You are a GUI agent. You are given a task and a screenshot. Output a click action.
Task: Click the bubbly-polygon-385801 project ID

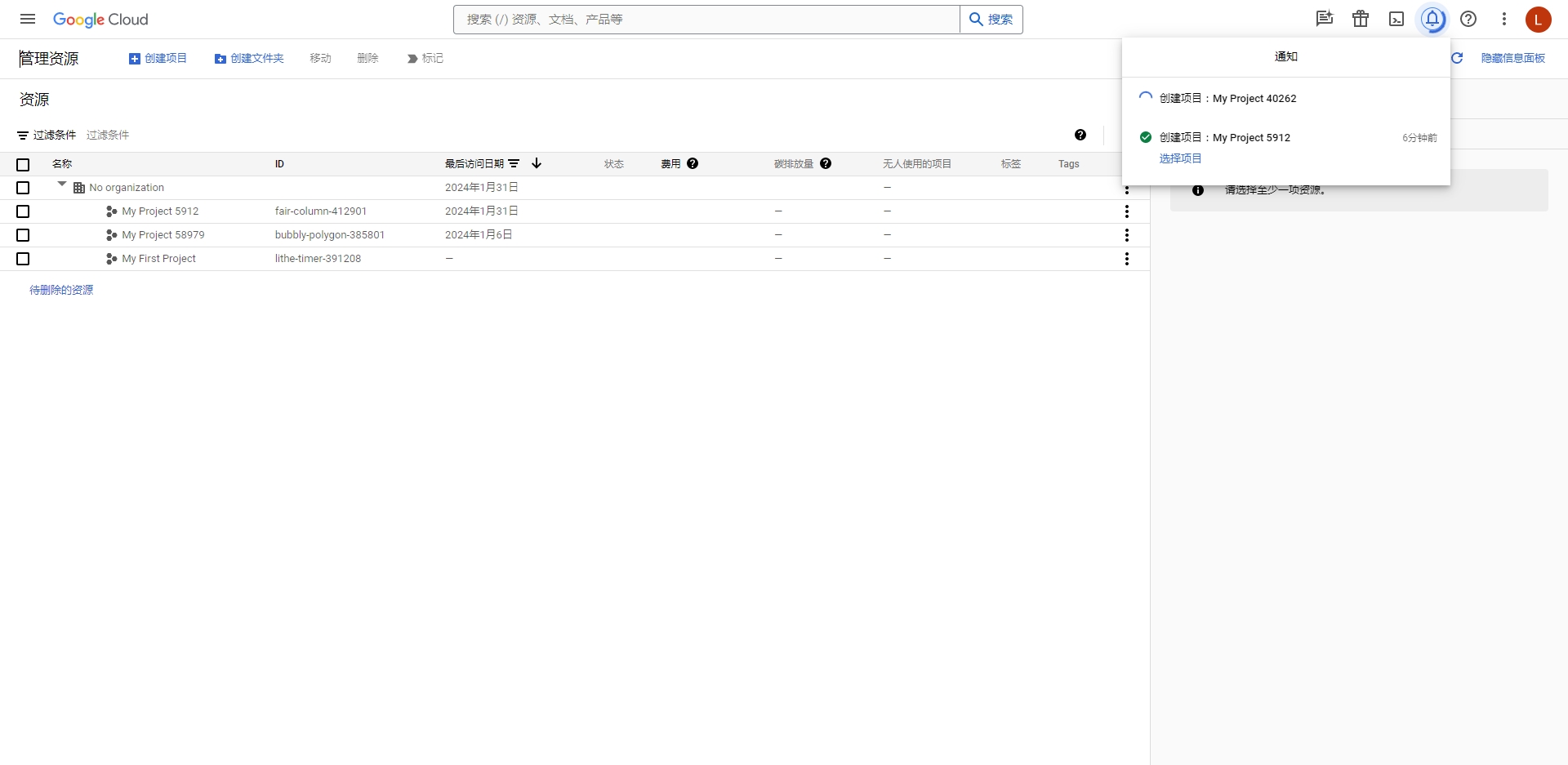pyautogui.click(x=330, y=235)
